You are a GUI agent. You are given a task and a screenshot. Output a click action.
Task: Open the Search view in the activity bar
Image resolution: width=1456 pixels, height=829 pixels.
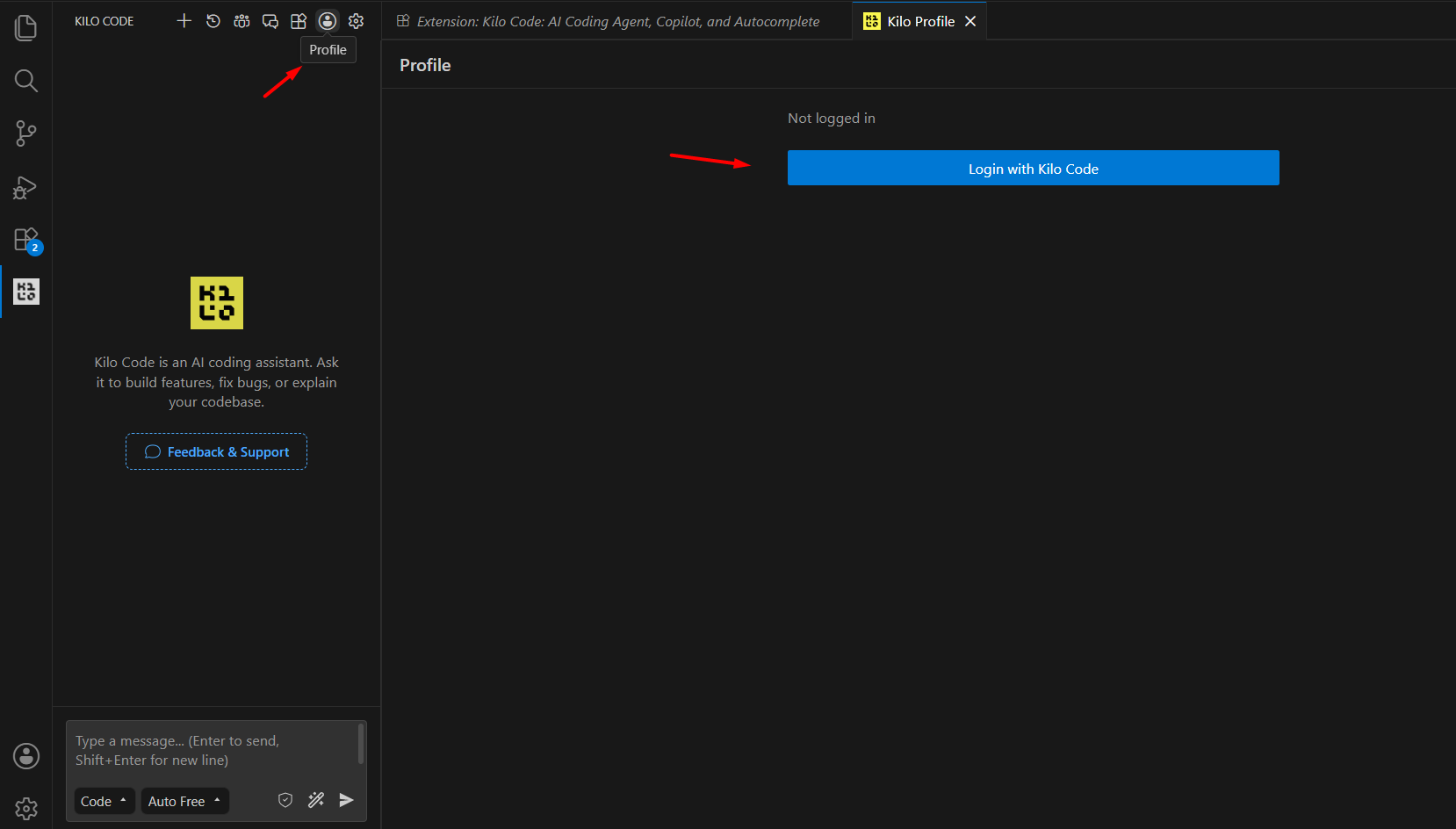coord(26,81)
